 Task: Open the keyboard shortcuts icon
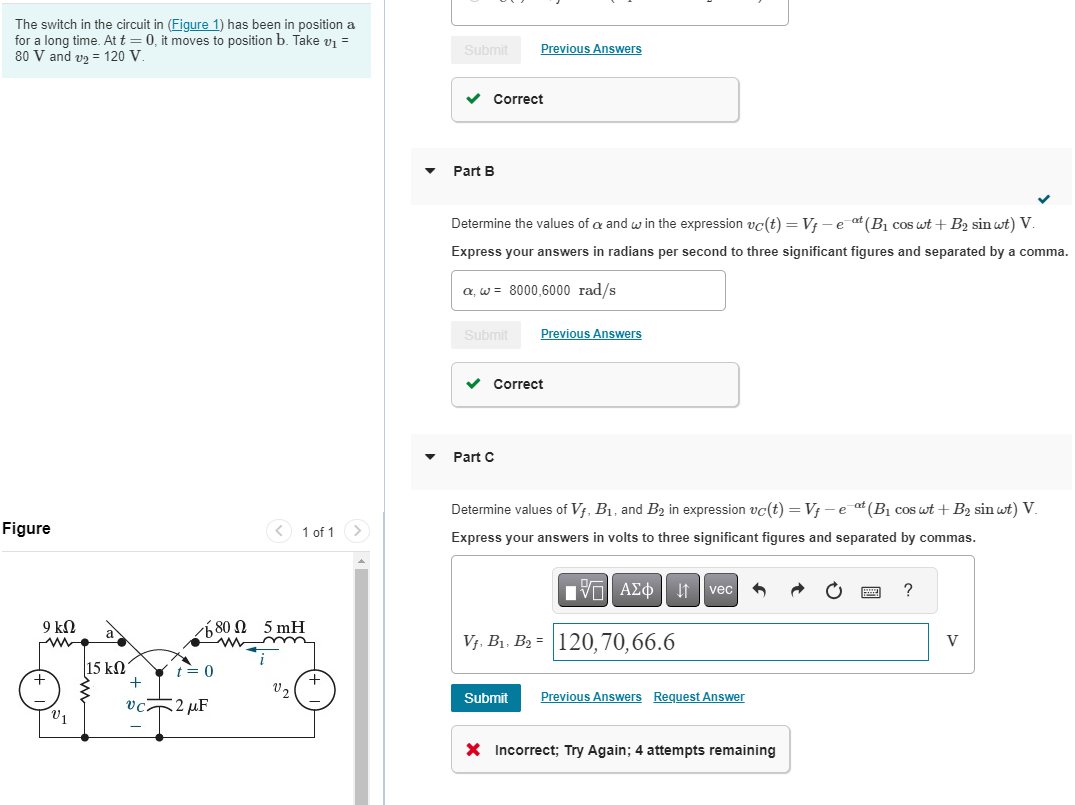pyautogui.click(x=870, y=590)
